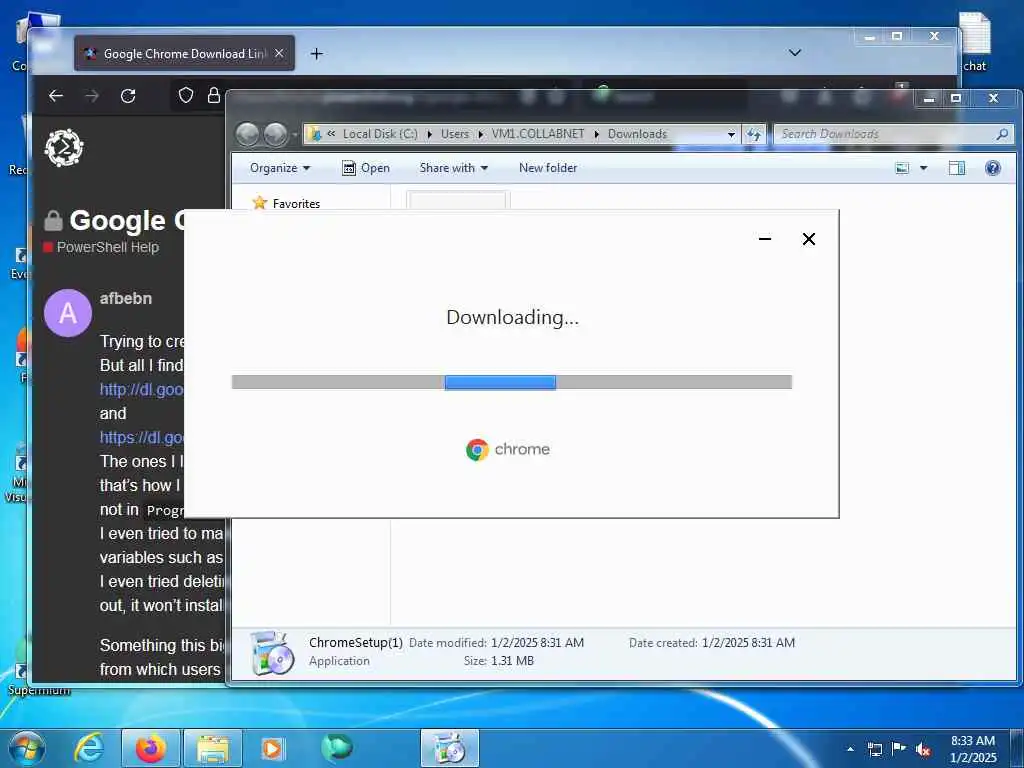Switch to Firefox in the taskbar
The image size is (1024, 768).
151,748
